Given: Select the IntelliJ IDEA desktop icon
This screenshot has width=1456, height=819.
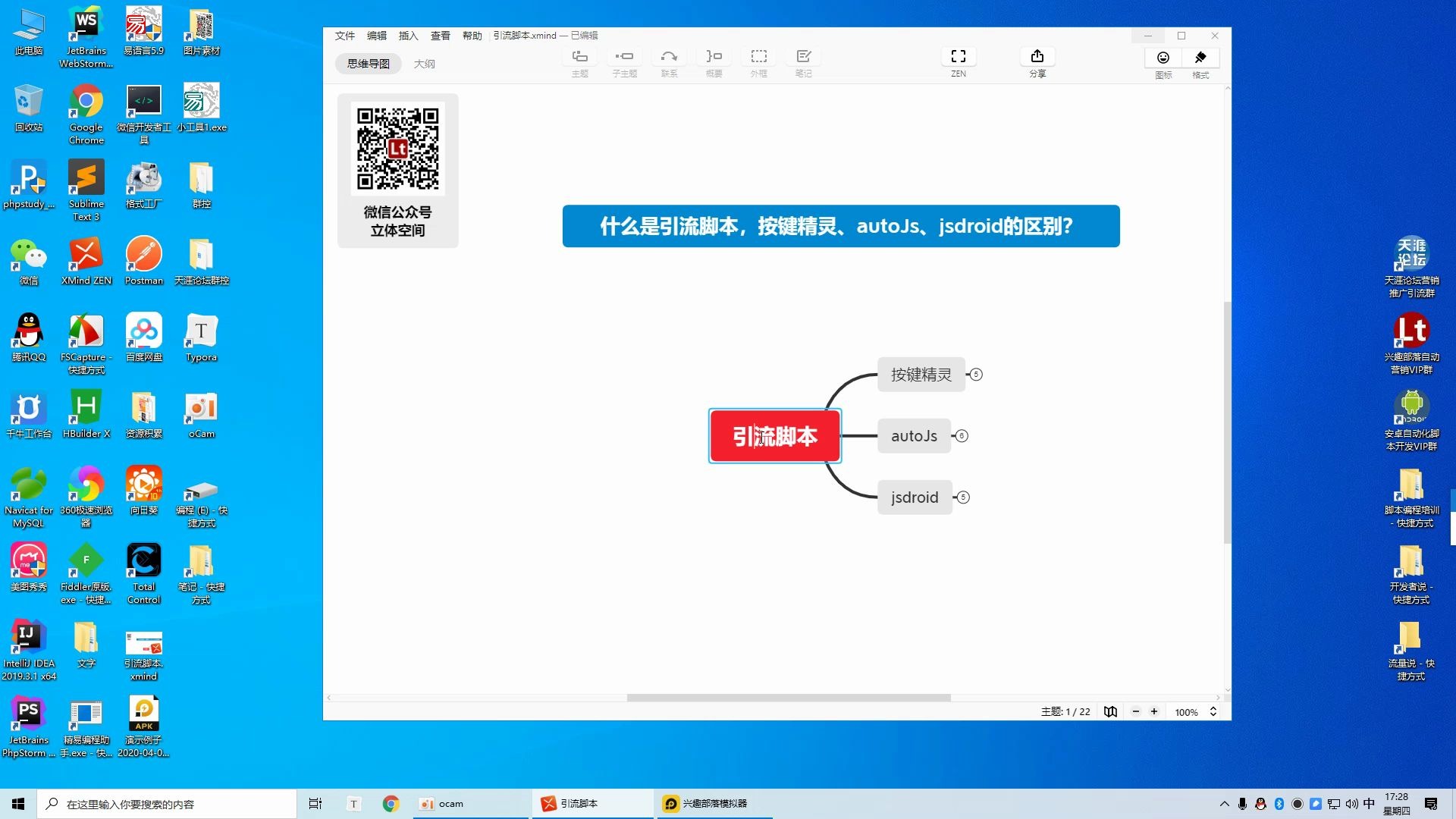Looking at the screenshot, I should [x=29, y=651].
